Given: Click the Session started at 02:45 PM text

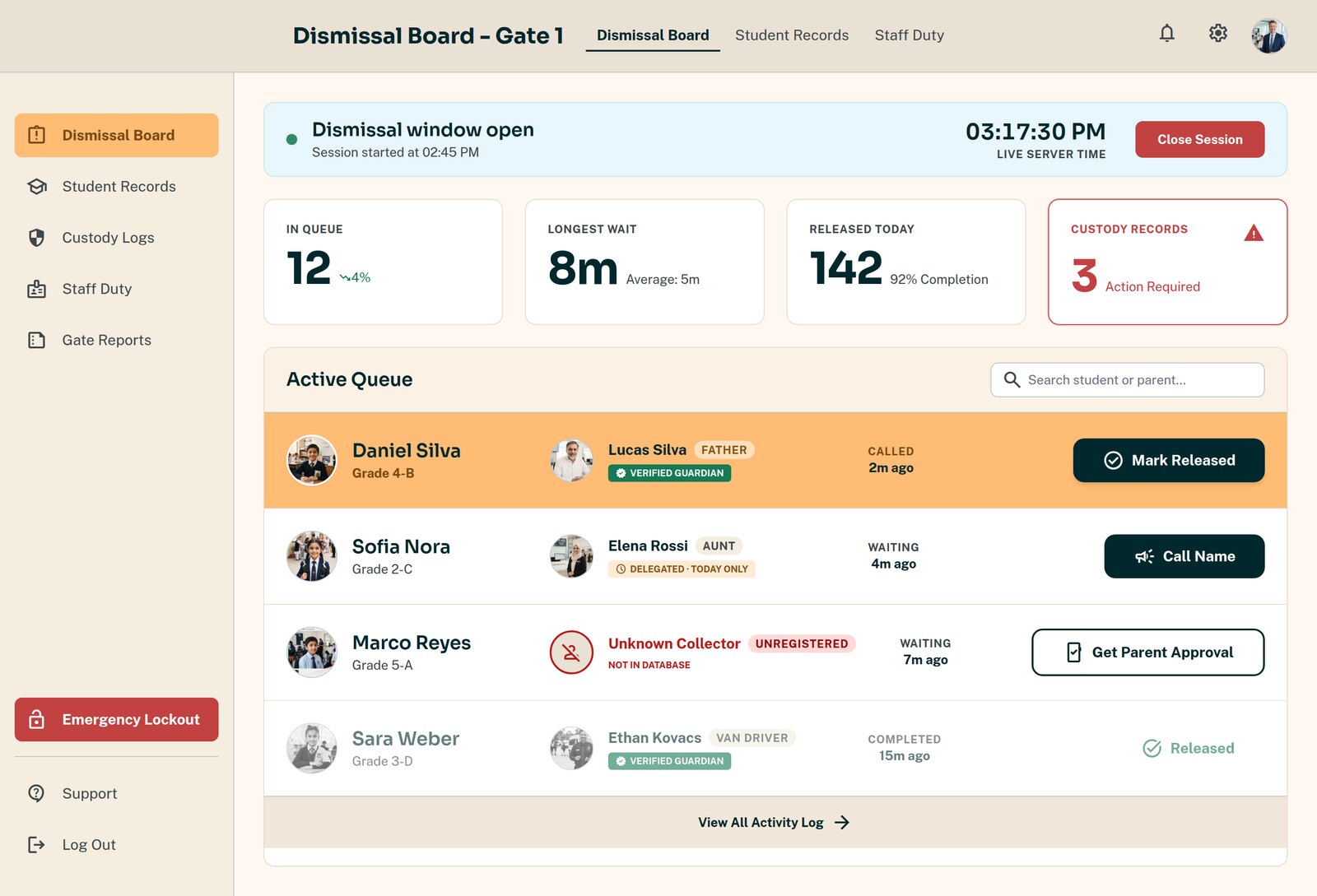Looking at the screenshot, I should pos(395,152).
